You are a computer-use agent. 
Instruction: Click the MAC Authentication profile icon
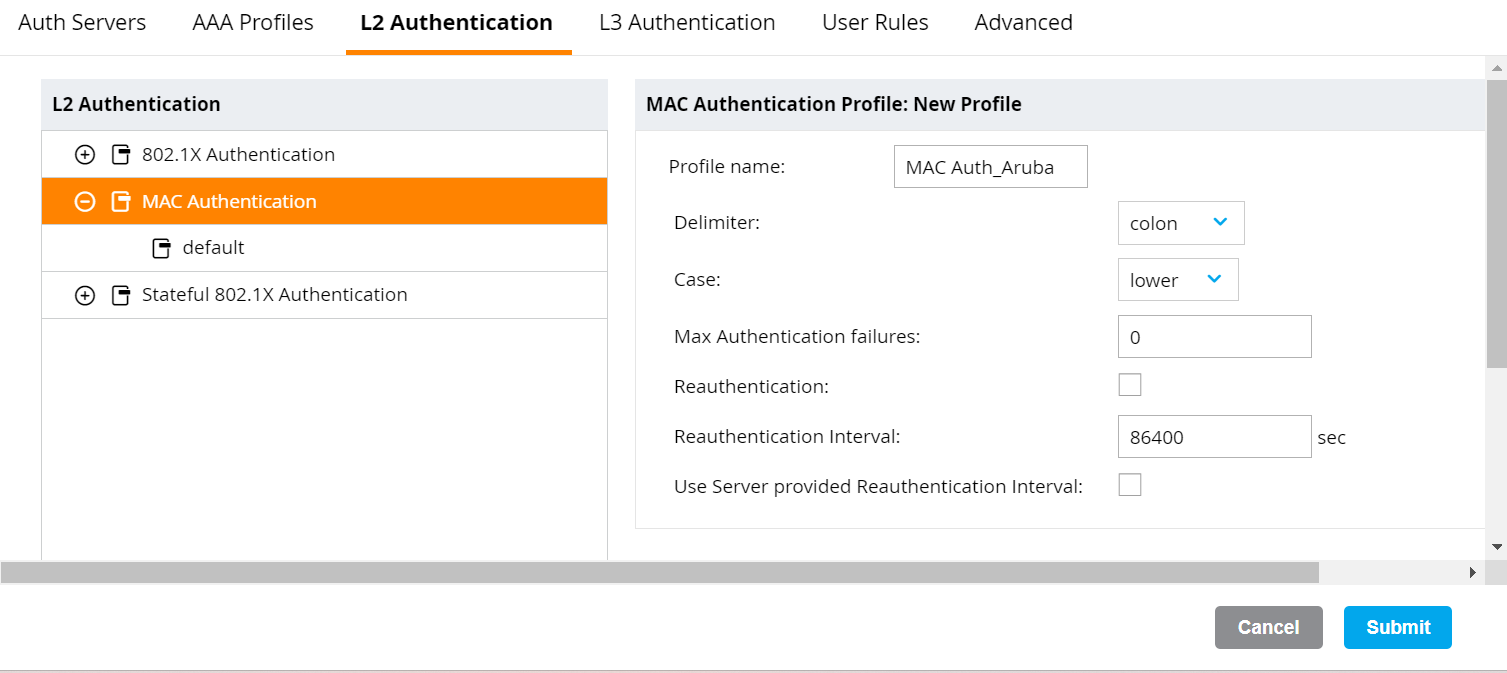pyautogui.click(x=121, y=201)
